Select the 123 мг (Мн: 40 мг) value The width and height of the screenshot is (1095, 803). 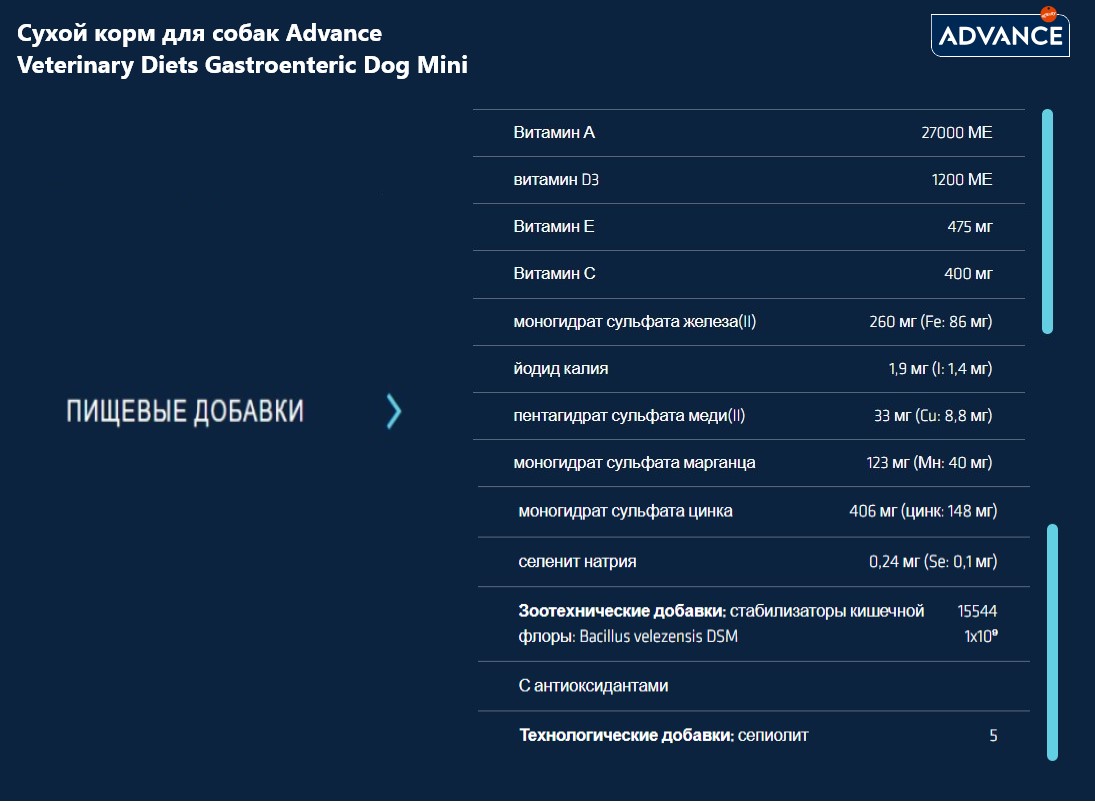929,463
